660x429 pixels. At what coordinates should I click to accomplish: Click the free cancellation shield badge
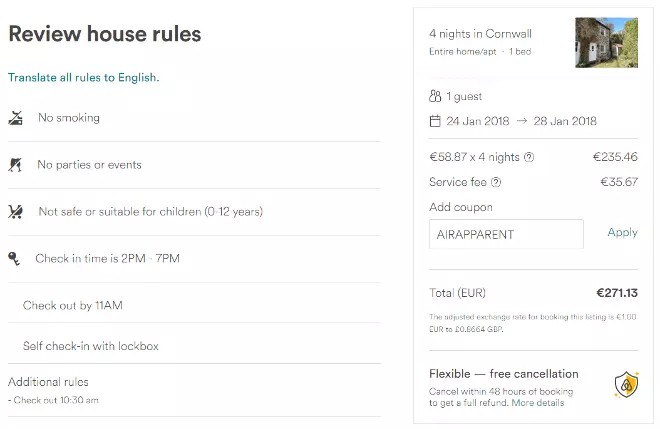[x=625, y=385]
